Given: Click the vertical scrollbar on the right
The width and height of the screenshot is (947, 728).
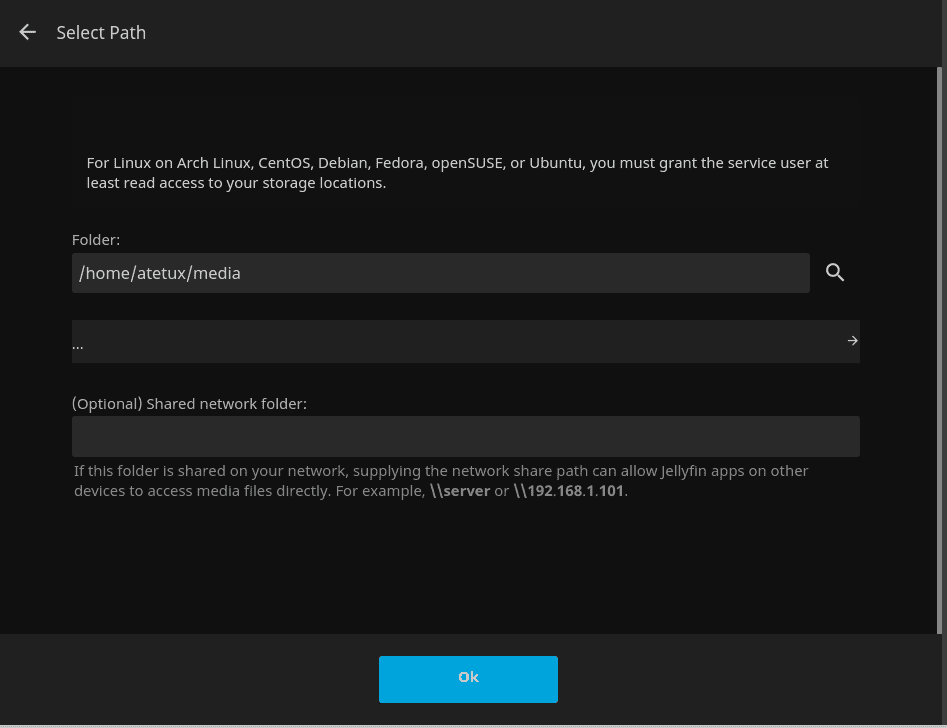Looking at the screenshot, I should coord(939,350).
